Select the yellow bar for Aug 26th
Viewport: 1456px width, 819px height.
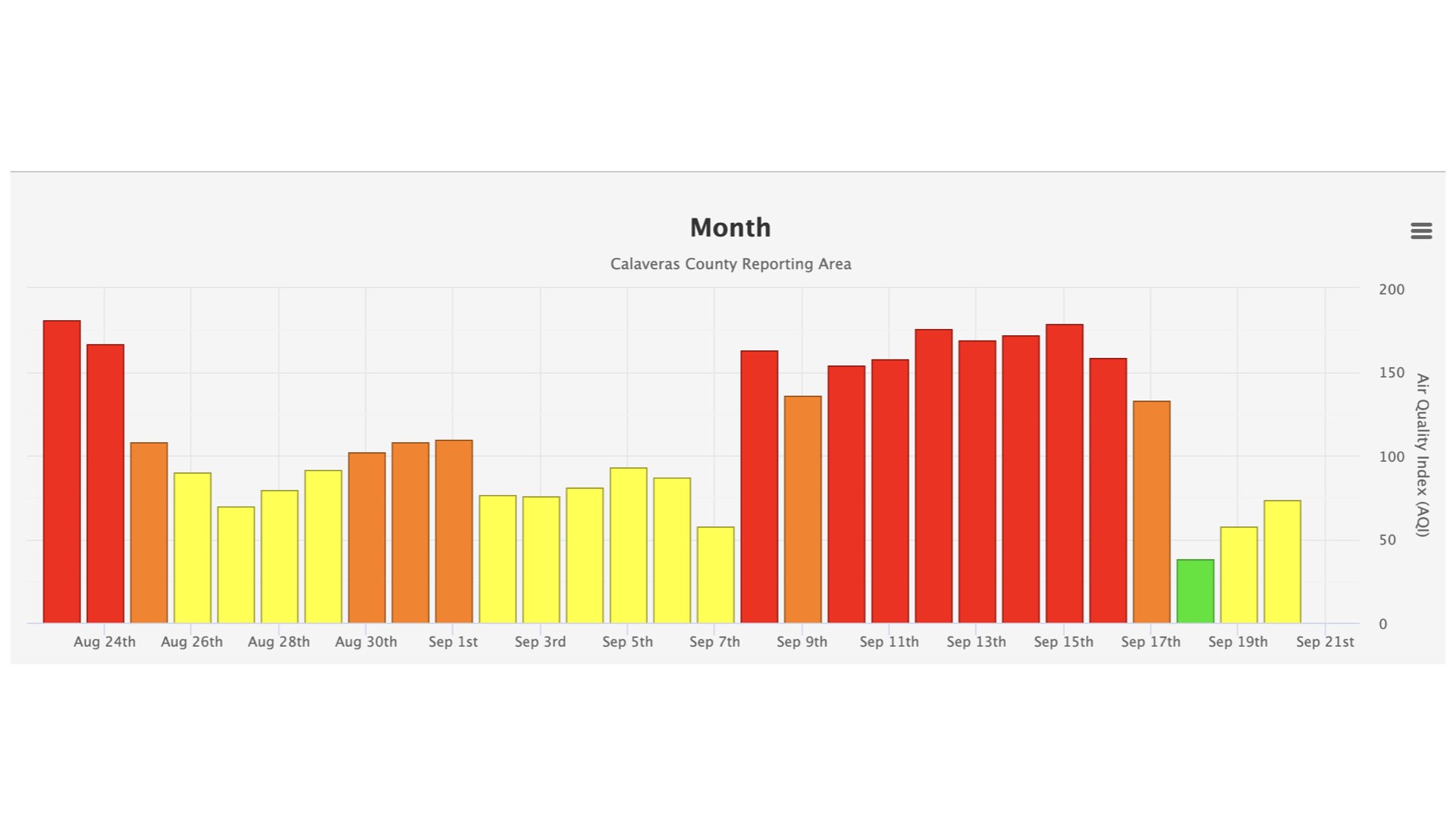193,548
